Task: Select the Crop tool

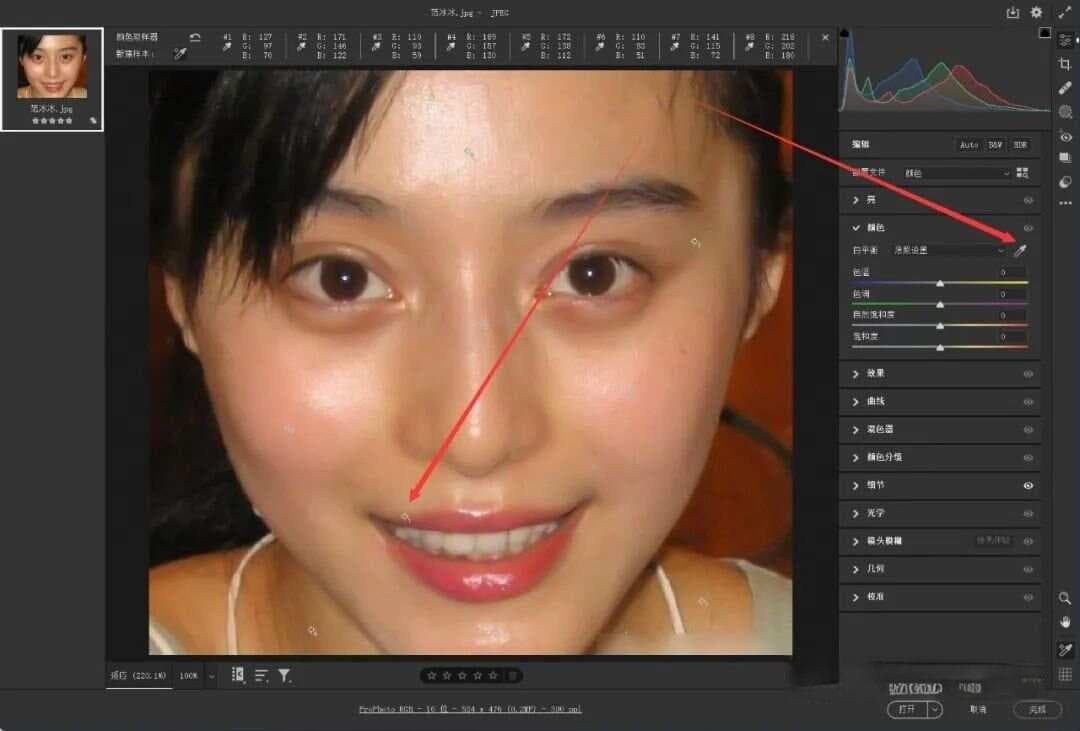Action: (x=1065, y=65)
